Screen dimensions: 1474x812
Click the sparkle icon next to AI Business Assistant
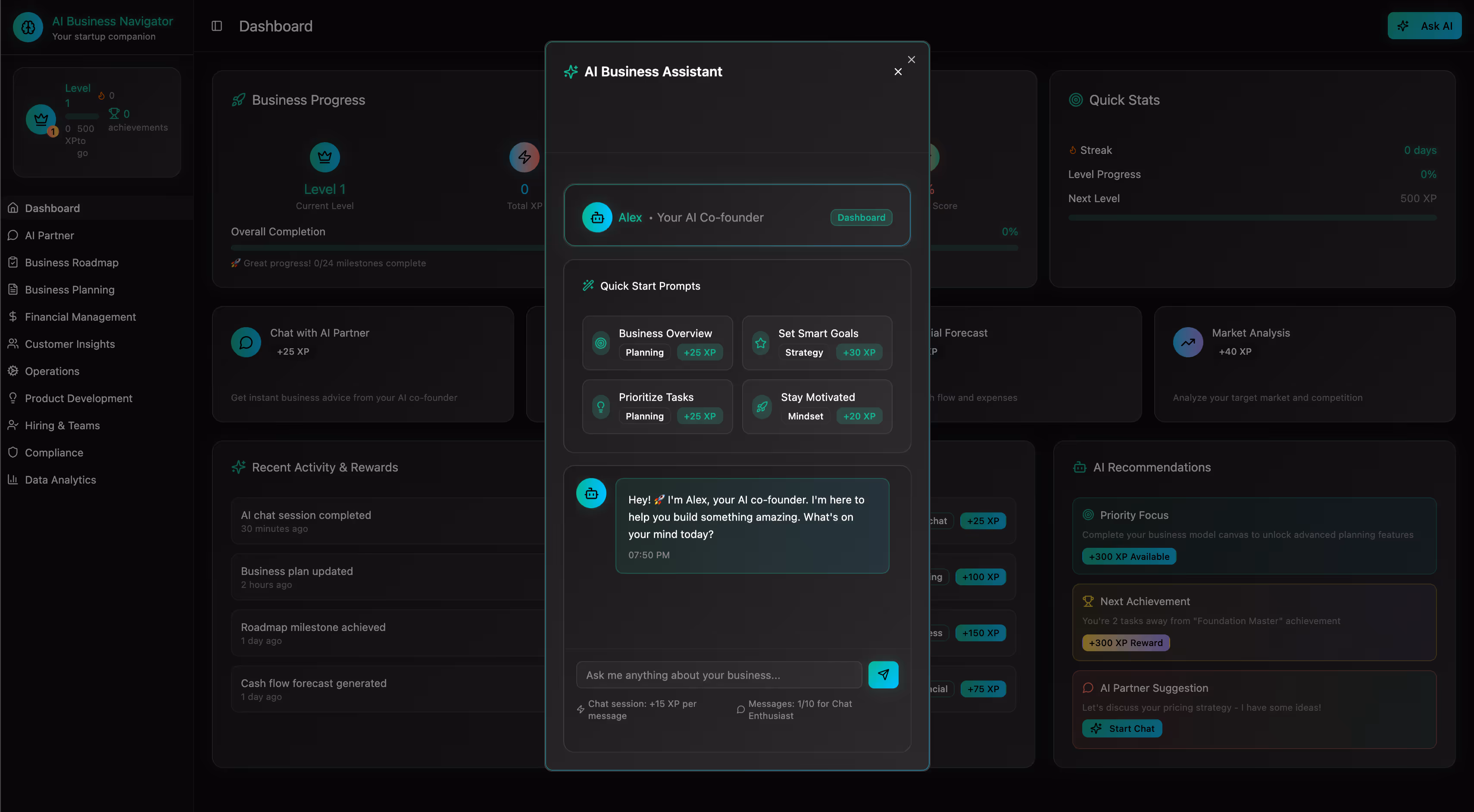pyautogui.click(x=571, y=72)
